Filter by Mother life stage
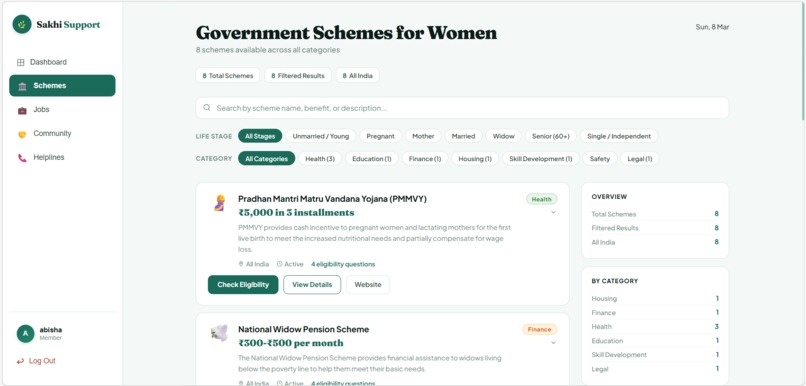This screenshot has height=386, width=806. click(423, 136)
